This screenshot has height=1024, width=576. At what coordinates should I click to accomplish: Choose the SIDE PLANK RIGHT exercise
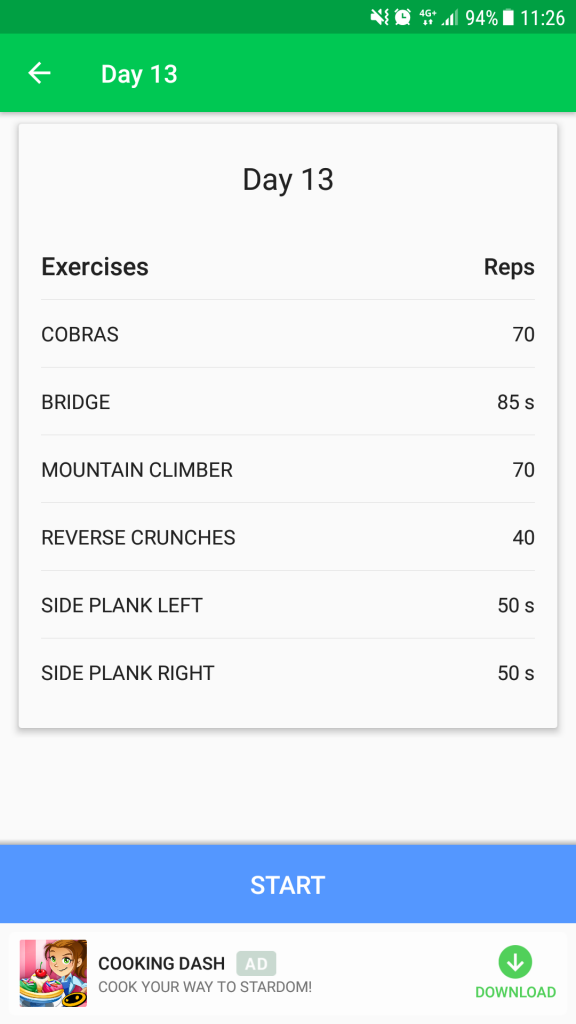point(288,673)
